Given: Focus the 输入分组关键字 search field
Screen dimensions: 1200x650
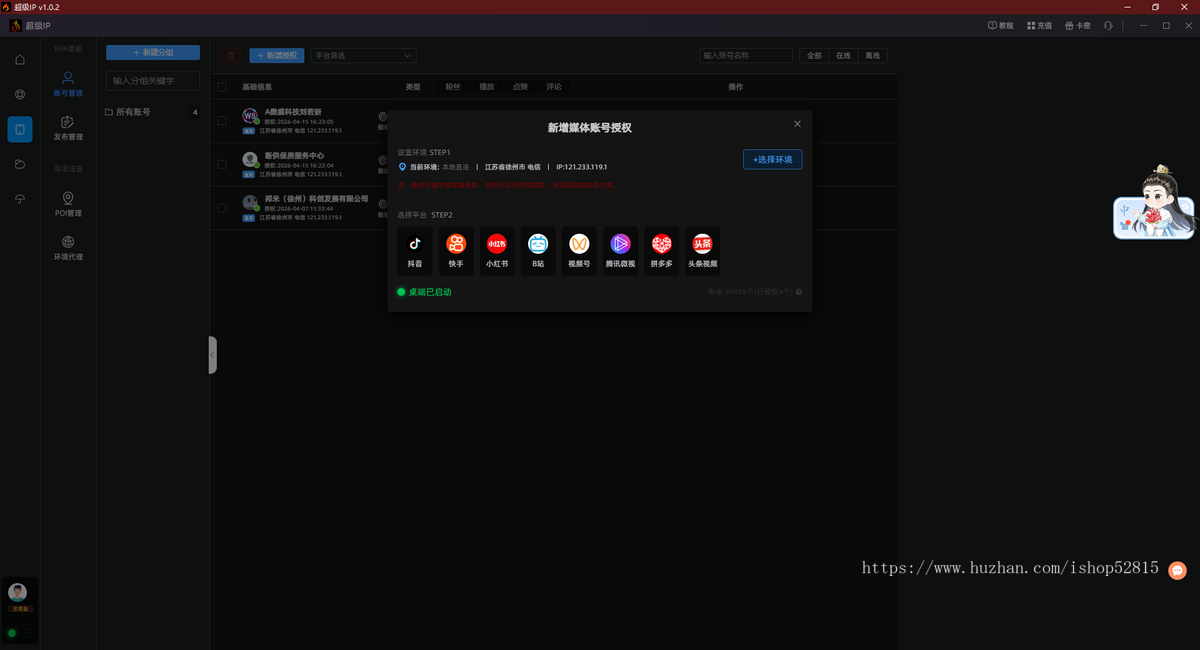Looking at the screenshot, I should (153, 80).
